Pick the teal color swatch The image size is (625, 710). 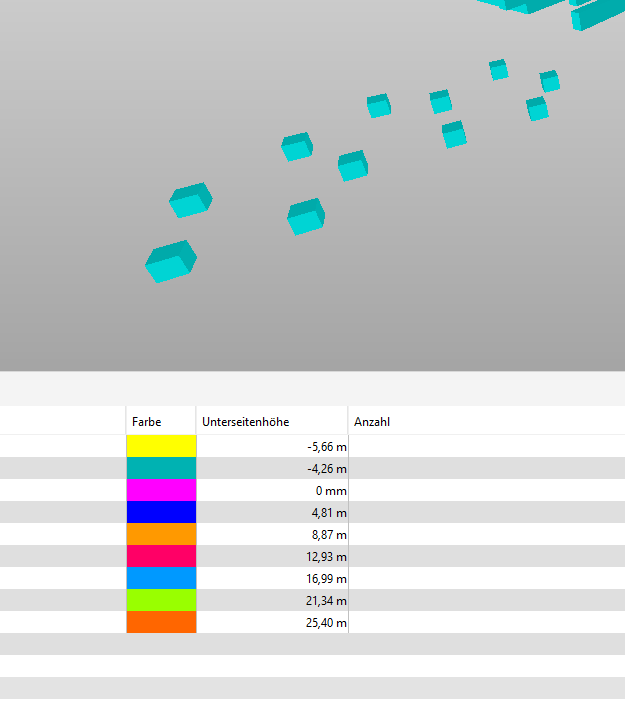(x=161, y=468)
